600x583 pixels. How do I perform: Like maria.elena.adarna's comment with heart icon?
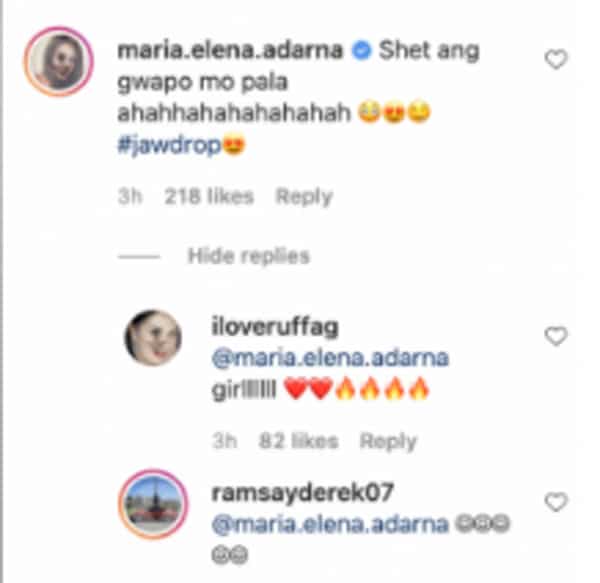click(556, 60)
